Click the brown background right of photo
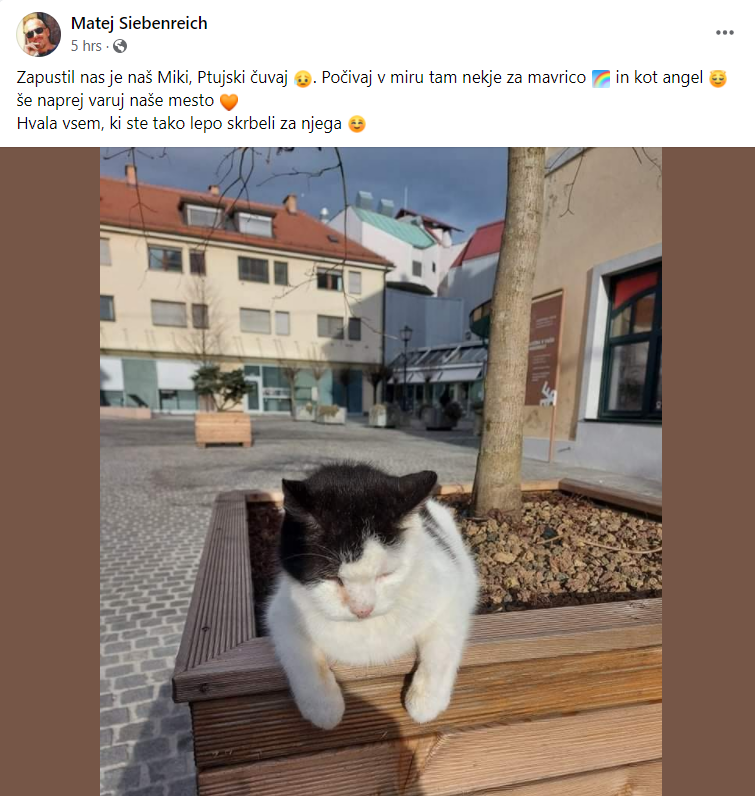 pos(708,472)
